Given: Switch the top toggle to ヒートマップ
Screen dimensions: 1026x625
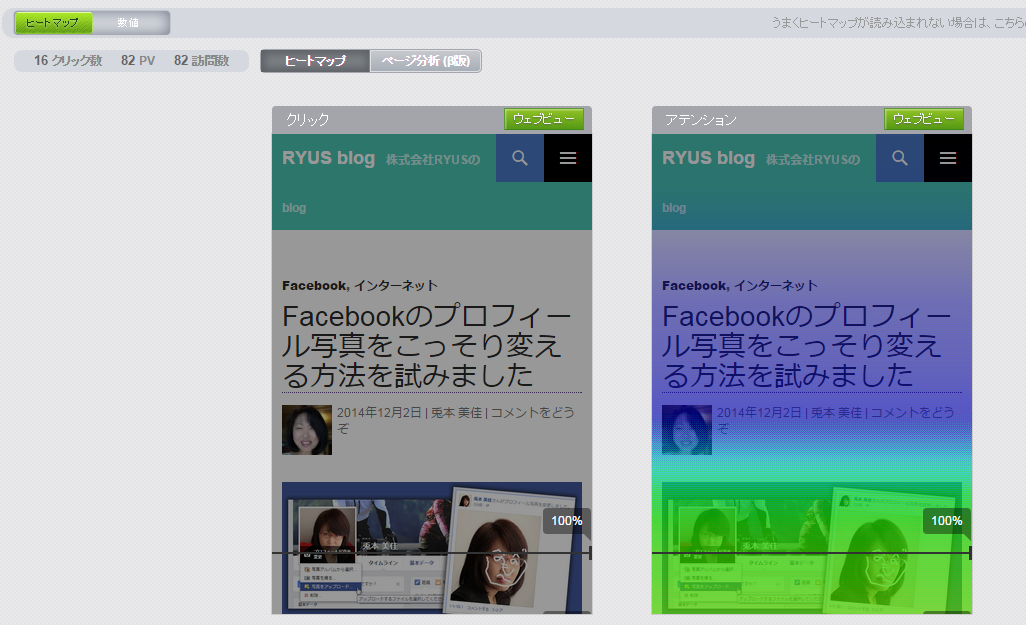Looking at the screenshot, I should point(53,23).
